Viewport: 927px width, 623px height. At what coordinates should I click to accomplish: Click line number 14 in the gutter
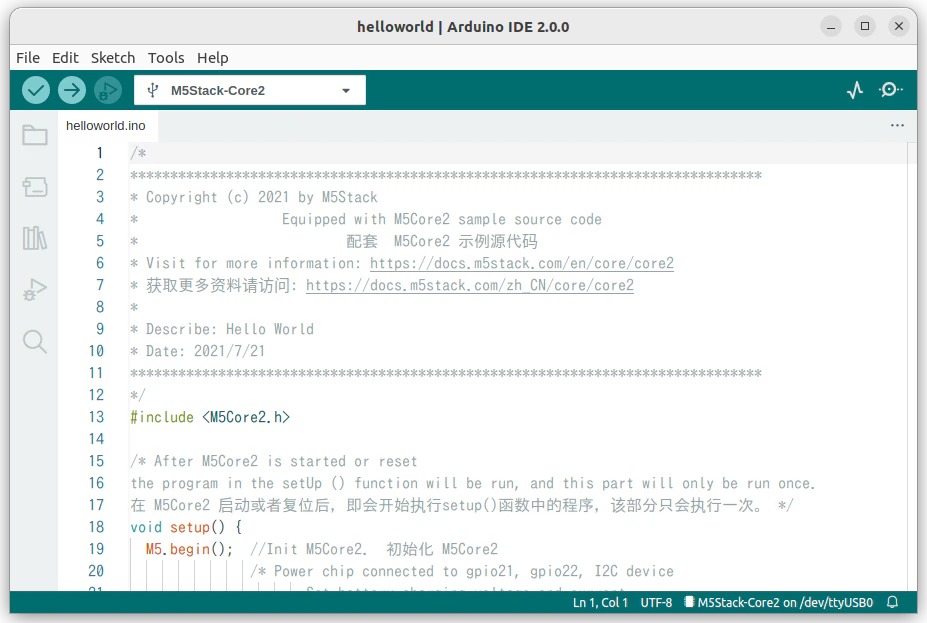tap(96, 439)
